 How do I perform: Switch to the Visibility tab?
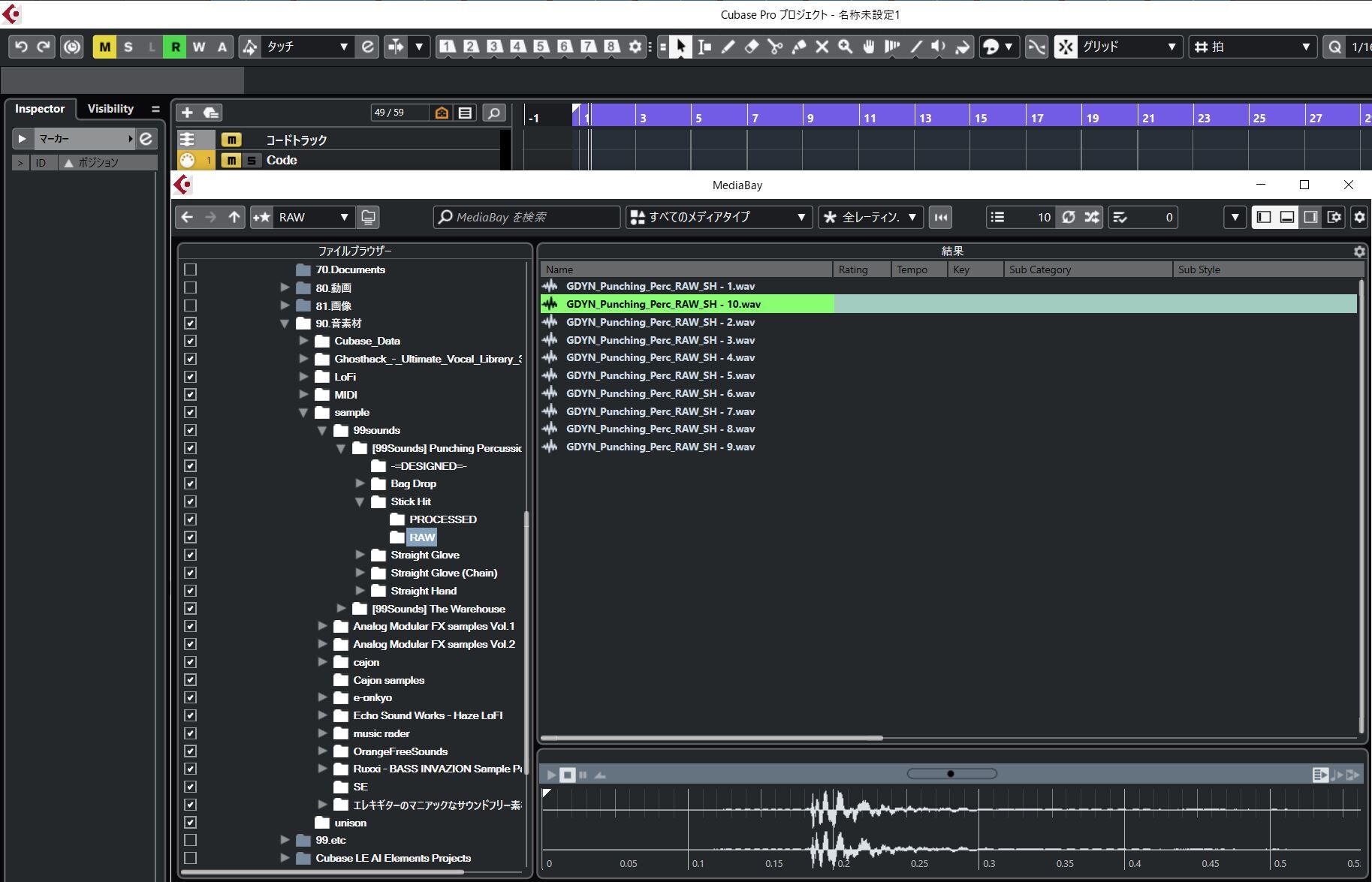coord(110,109)
